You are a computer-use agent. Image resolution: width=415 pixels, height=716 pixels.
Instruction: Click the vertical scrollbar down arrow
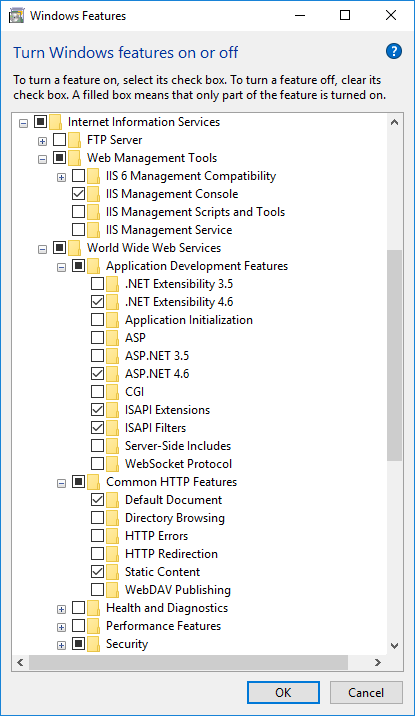[395, 646]
